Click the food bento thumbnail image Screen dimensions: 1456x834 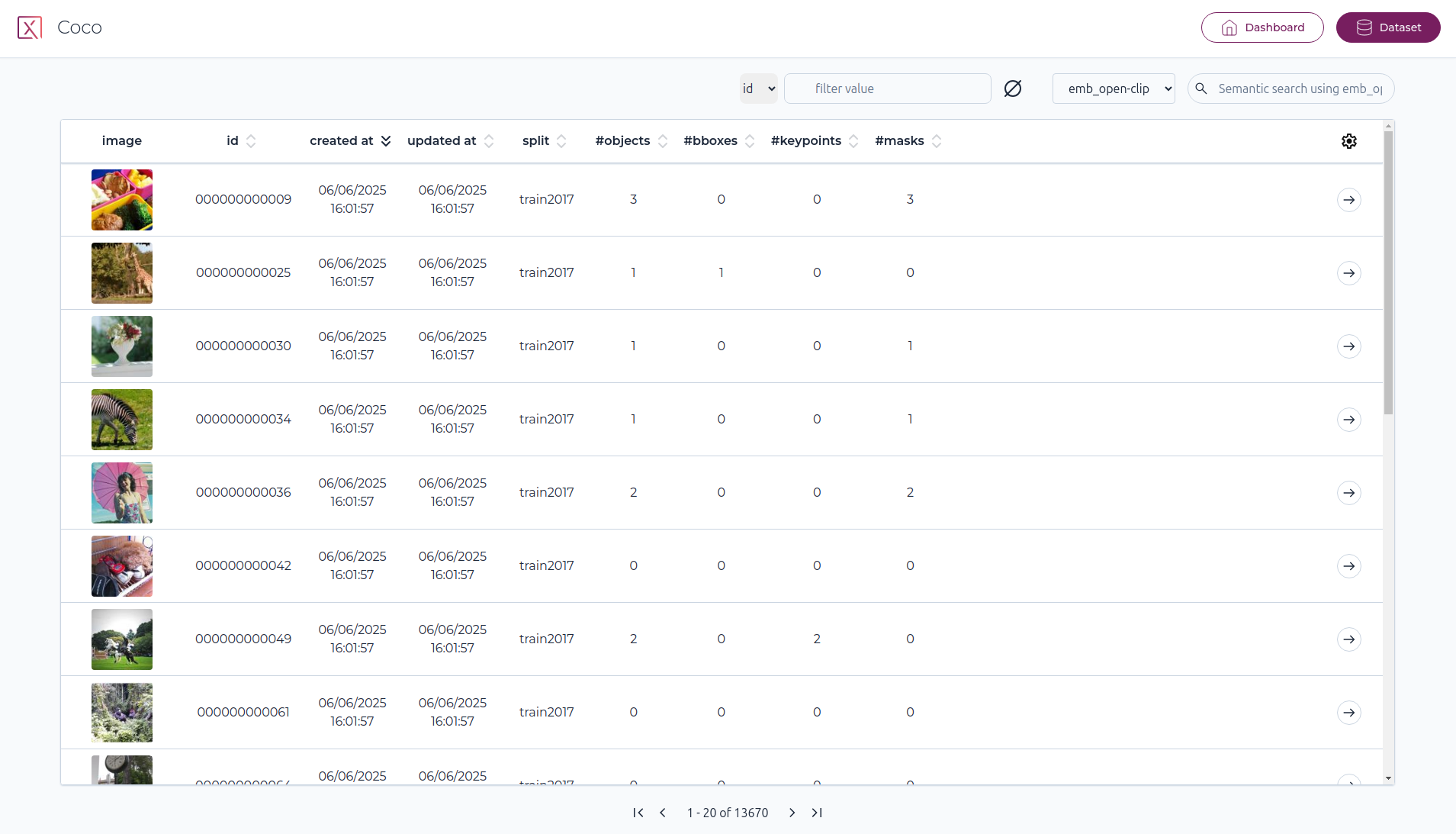tap(122, 200)
